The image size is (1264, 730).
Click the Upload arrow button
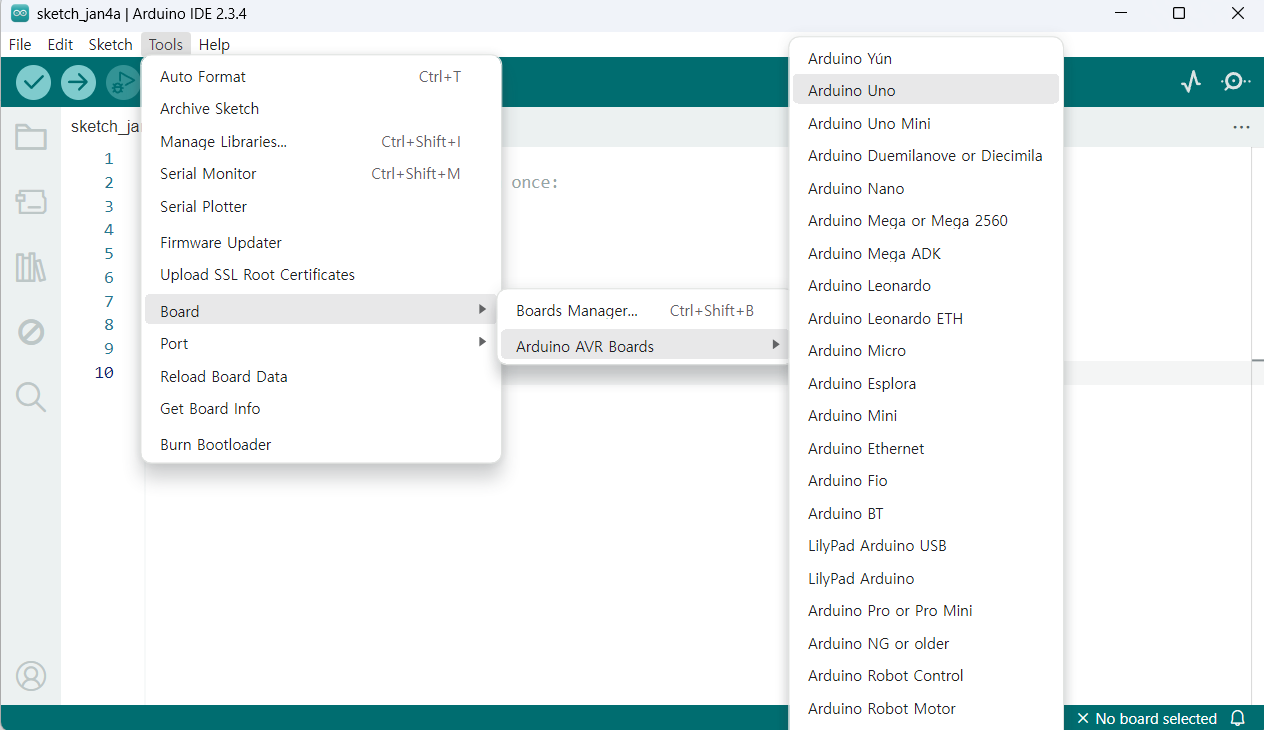point(78,82)
